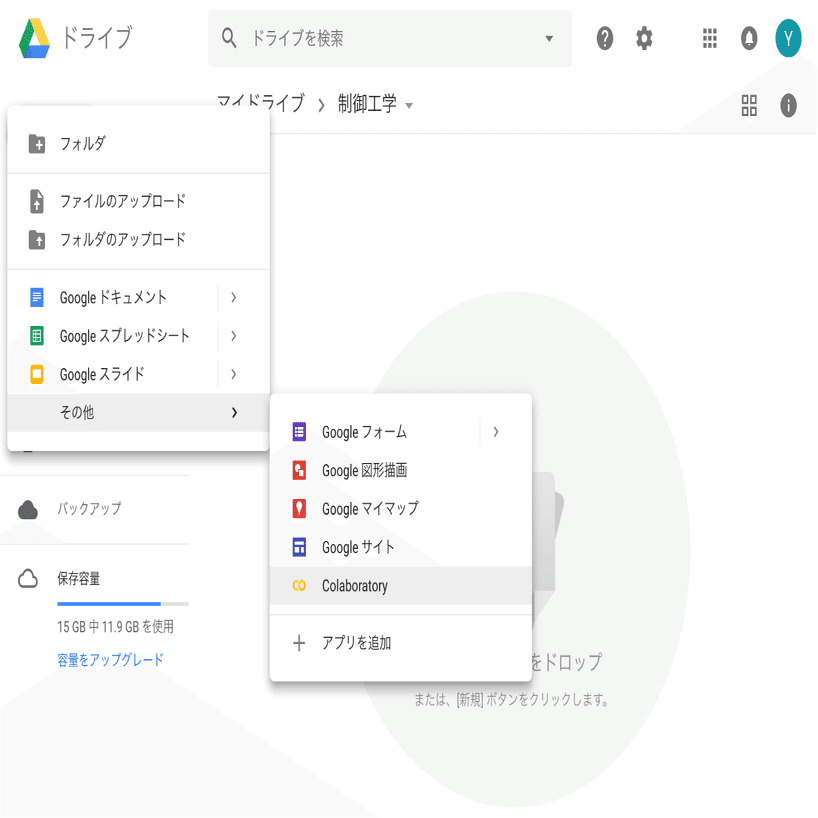Open バックアップ in sidebar
This screenshot has width=818, height=818.
(x=89, y=509)
